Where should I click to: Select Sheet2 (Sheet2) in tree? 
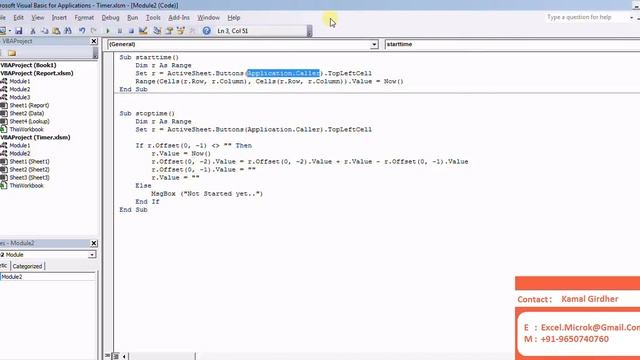29,169
